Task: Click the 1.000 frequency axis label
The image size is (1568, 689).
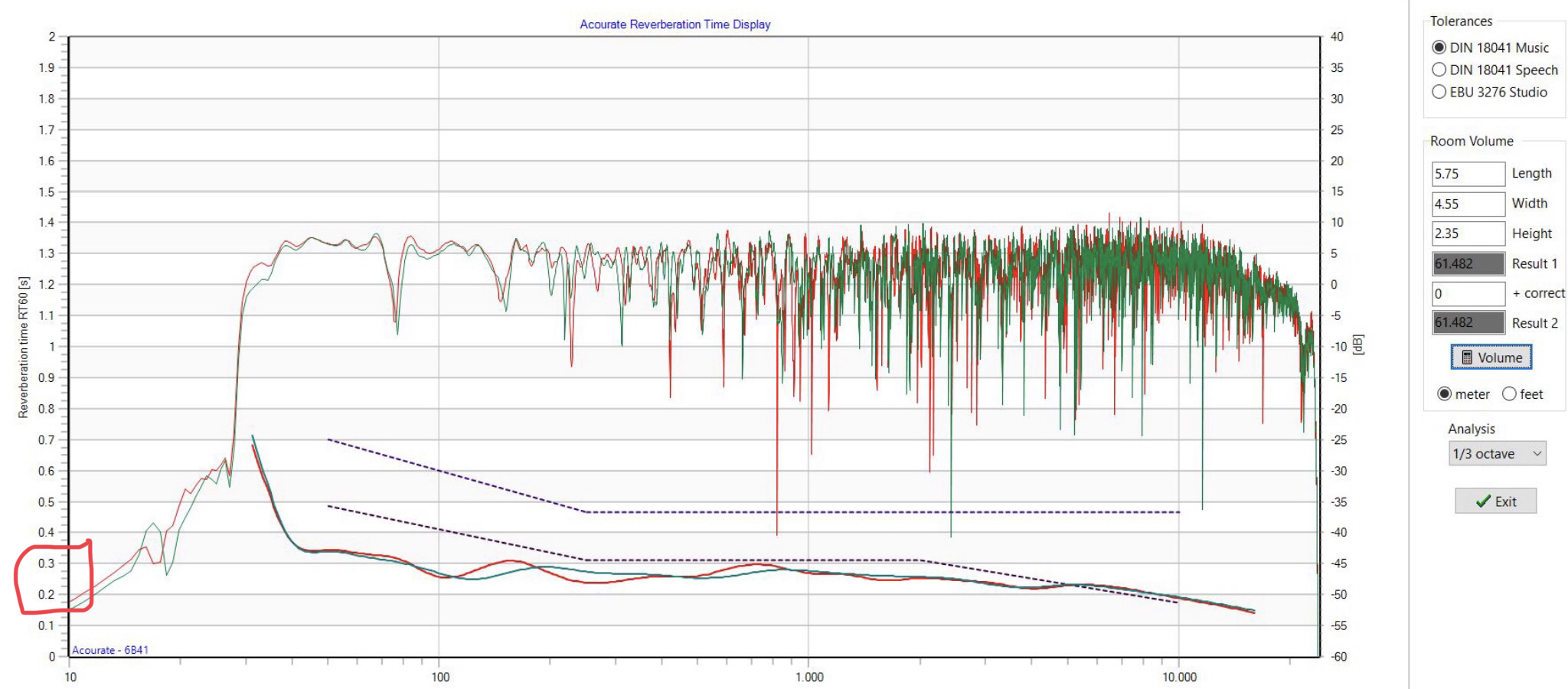Action: coord(809,677)
